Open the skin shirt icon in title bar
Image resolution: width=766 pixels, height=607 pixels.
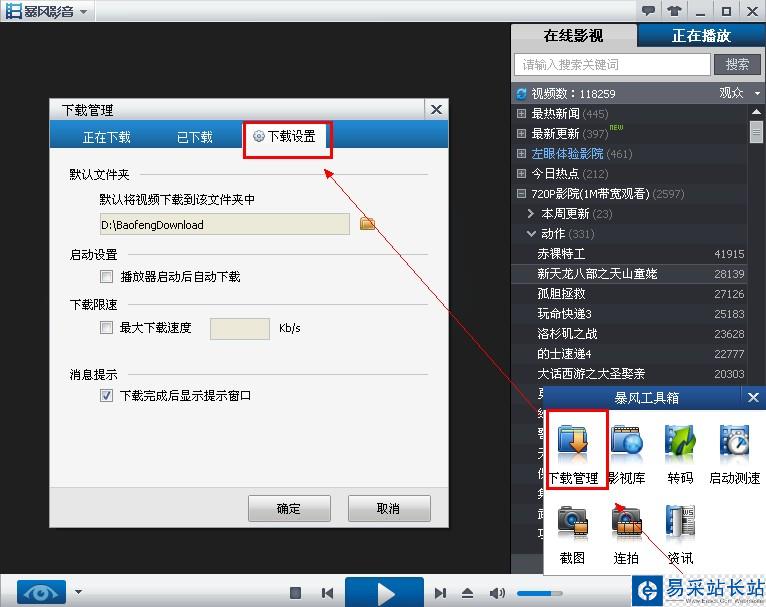point(675,10)
